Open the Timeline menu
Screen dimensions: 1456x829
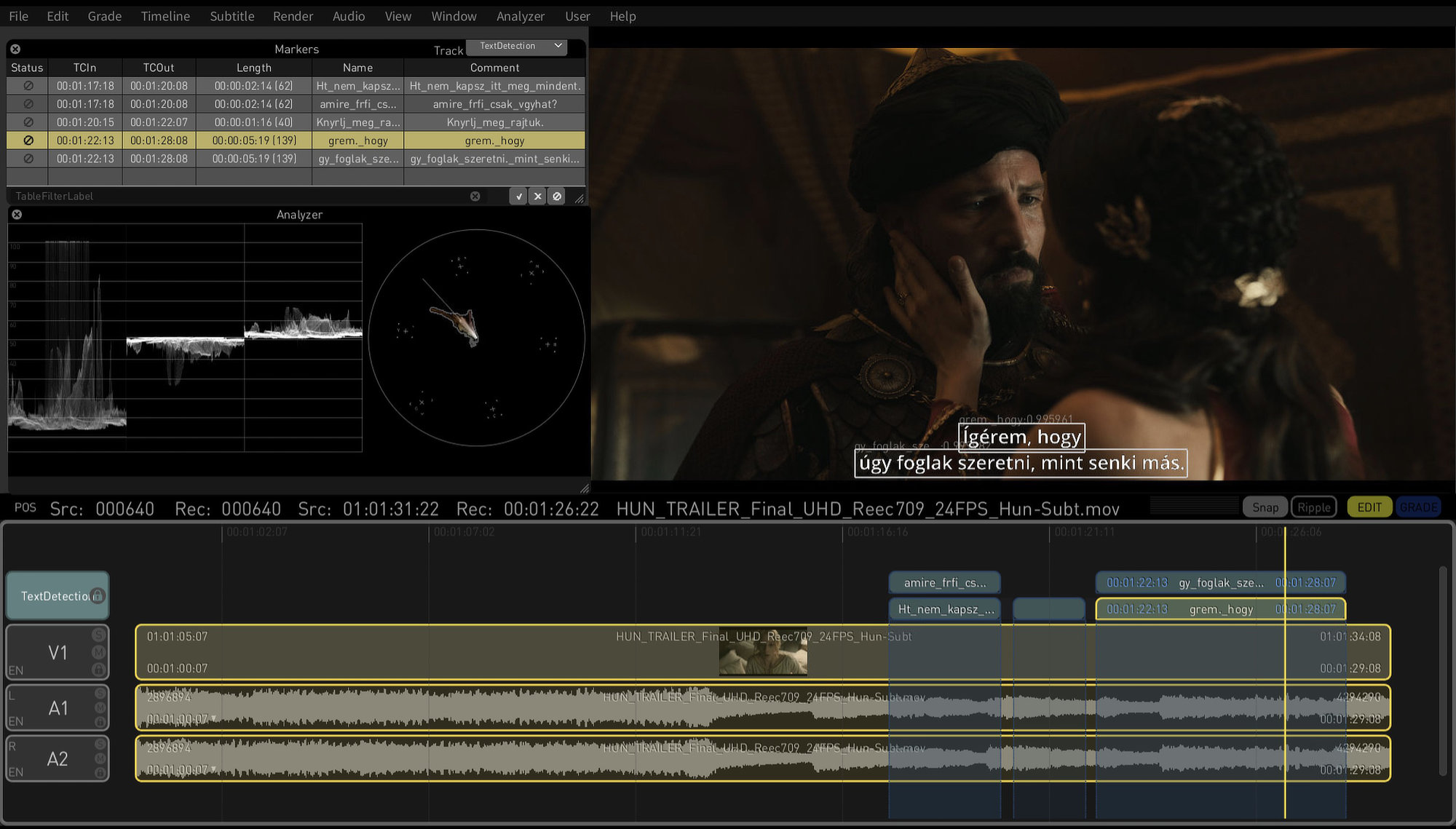[x=165, y=16]
